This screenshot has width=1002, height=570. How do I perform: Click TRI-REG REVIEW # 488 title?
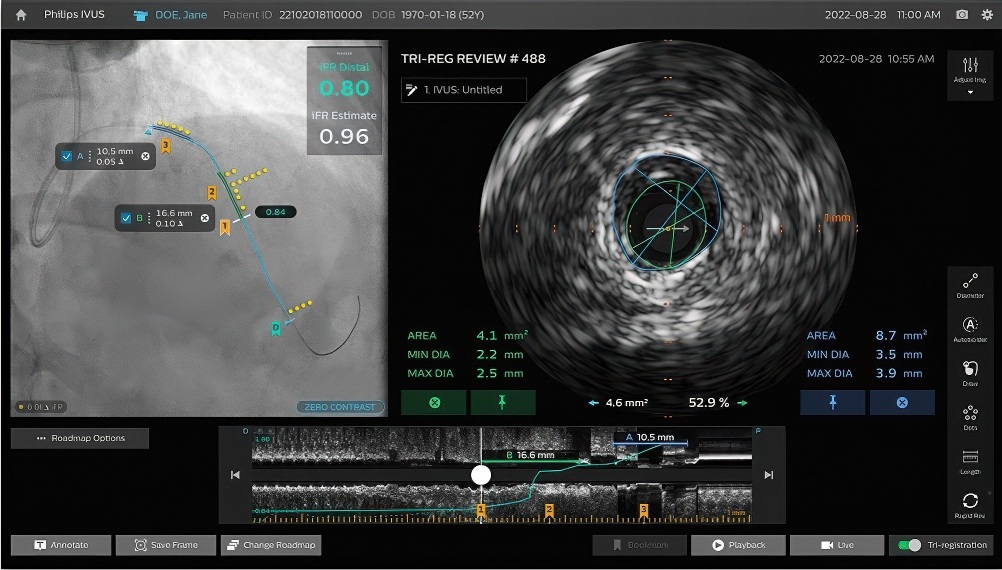point(474,59)
